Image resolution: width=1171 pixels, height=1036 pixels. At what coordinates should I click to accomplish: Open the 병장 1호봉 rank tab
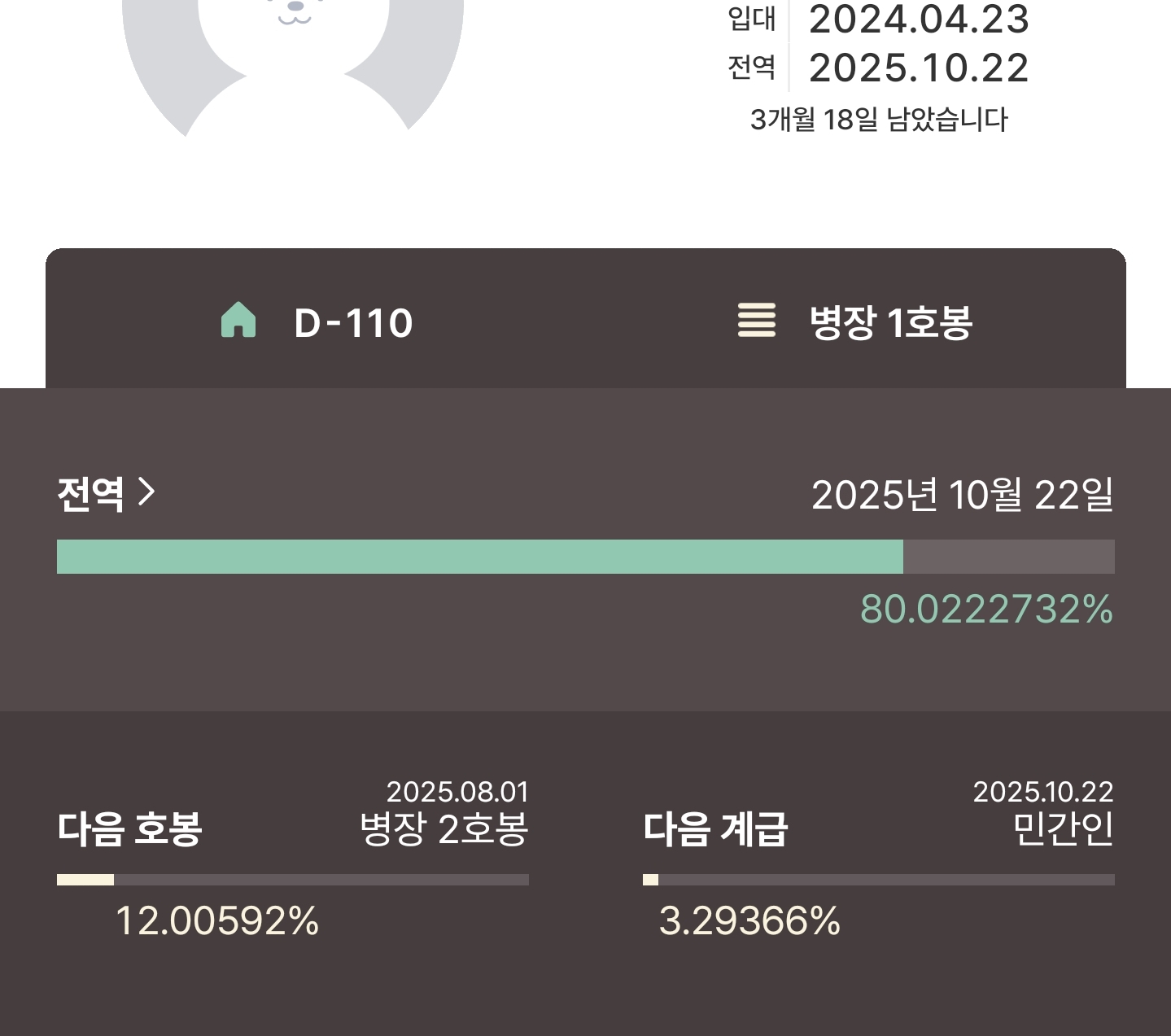point(856,321)
